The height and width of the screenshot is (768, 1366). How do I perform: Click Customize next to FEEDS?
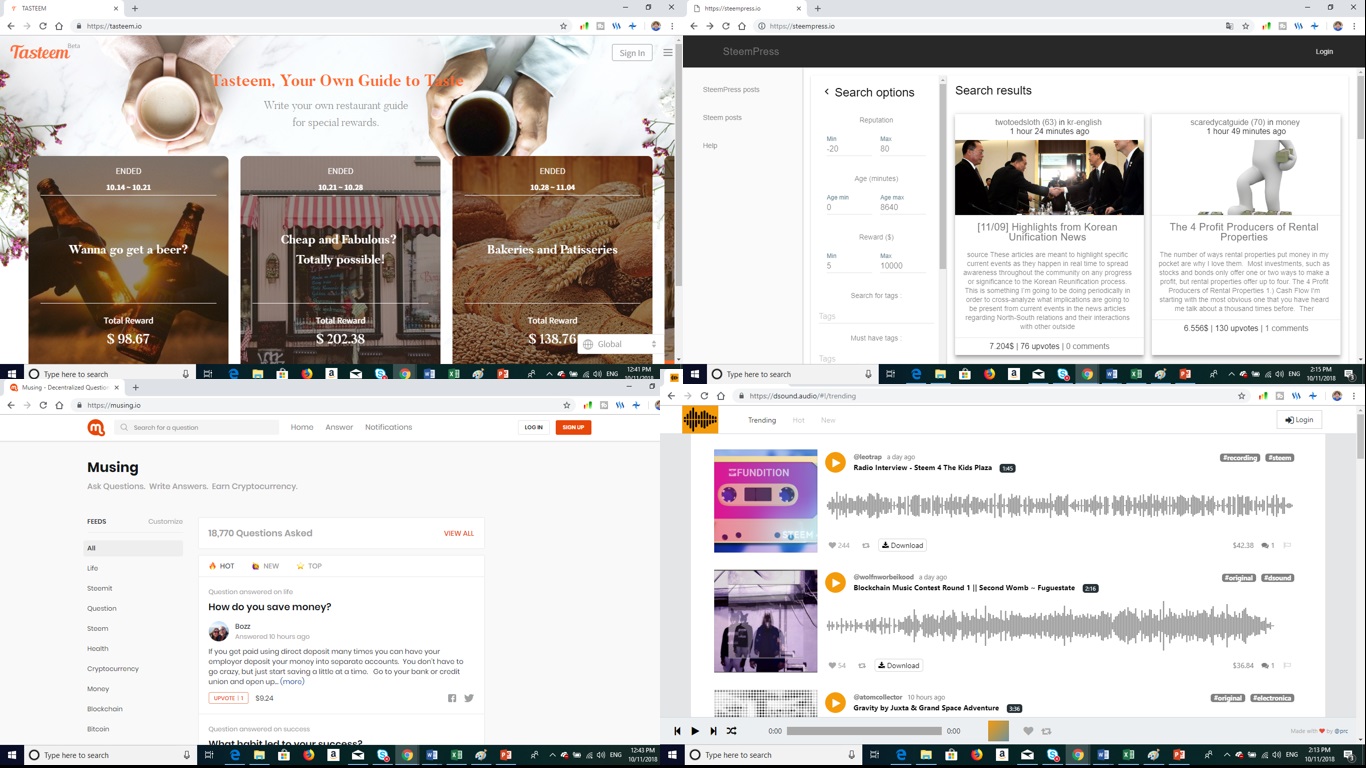[x=166, y=521]
